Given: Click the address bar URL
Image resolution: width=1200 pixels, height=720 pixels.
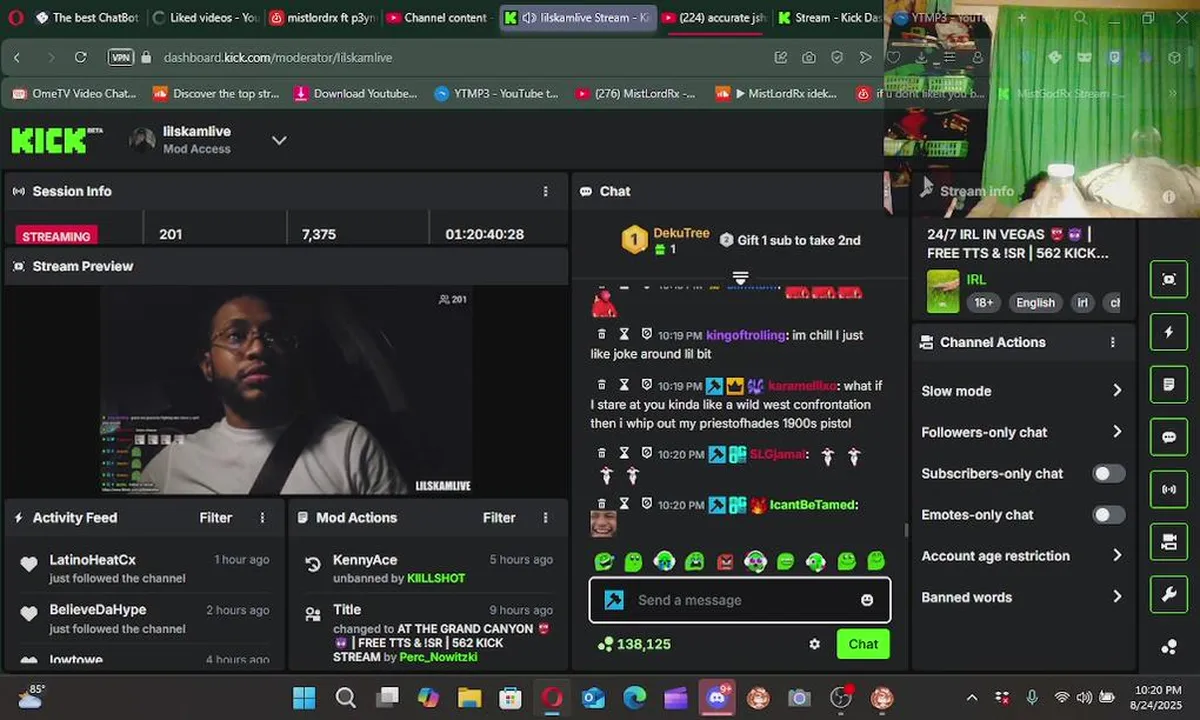Looking at the screenshot, I should coord(278,58).
